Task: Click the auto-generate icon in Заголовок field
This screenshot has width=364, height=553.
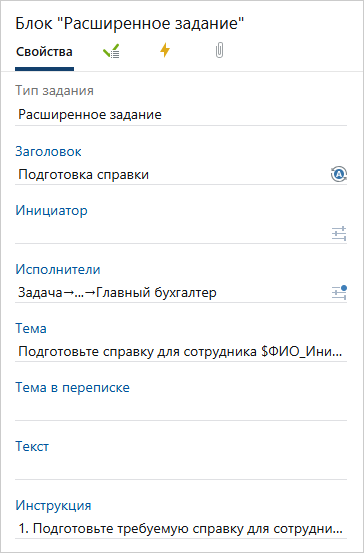Action: click(339, 174)
